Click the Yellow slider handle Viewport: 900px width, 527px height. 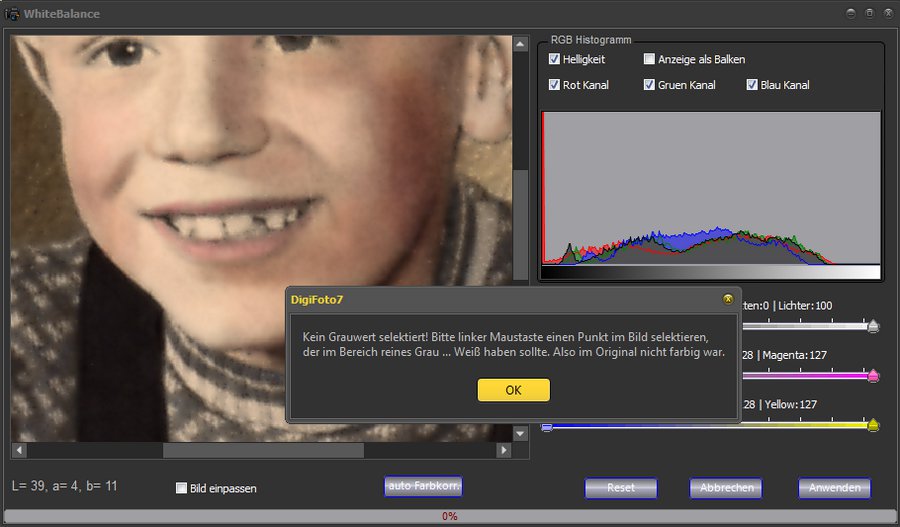click(873, 426)
